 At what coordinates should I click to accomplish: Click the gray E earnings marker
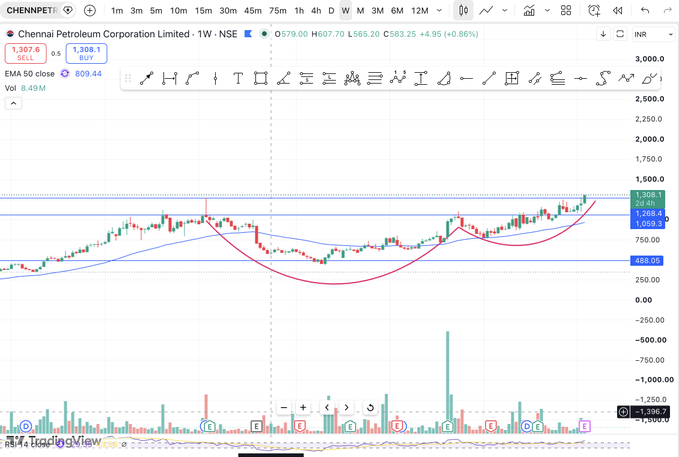(256, 427)
